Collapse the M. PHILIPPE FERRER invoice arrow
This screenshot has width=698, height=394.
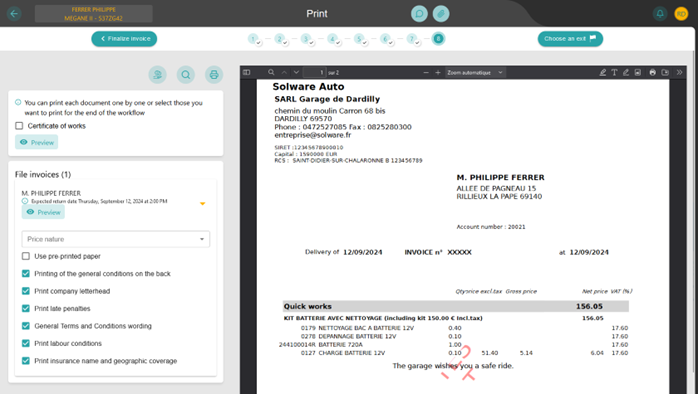203,203
